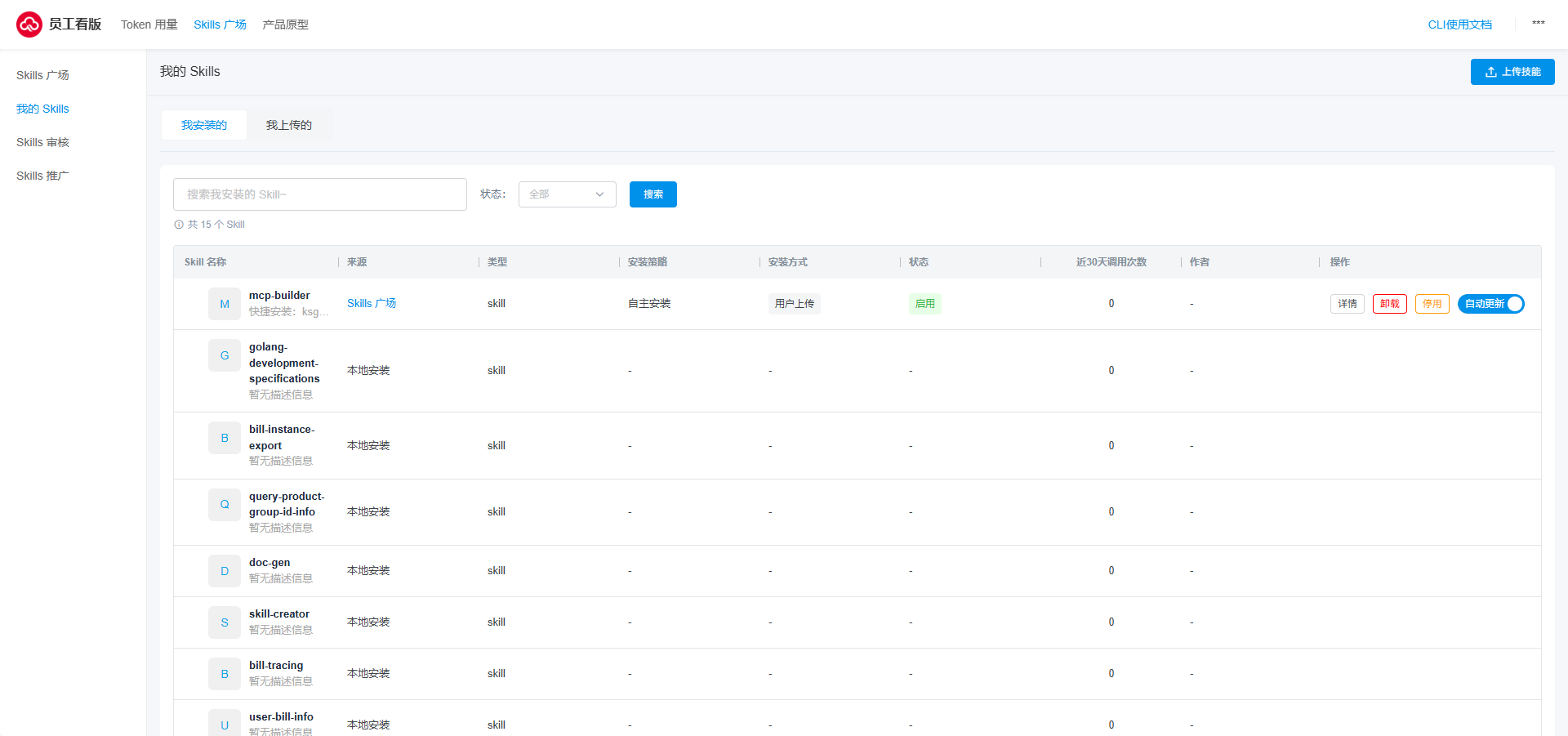Click the 快捷安装 description under mcp-builder

(289, 312)
